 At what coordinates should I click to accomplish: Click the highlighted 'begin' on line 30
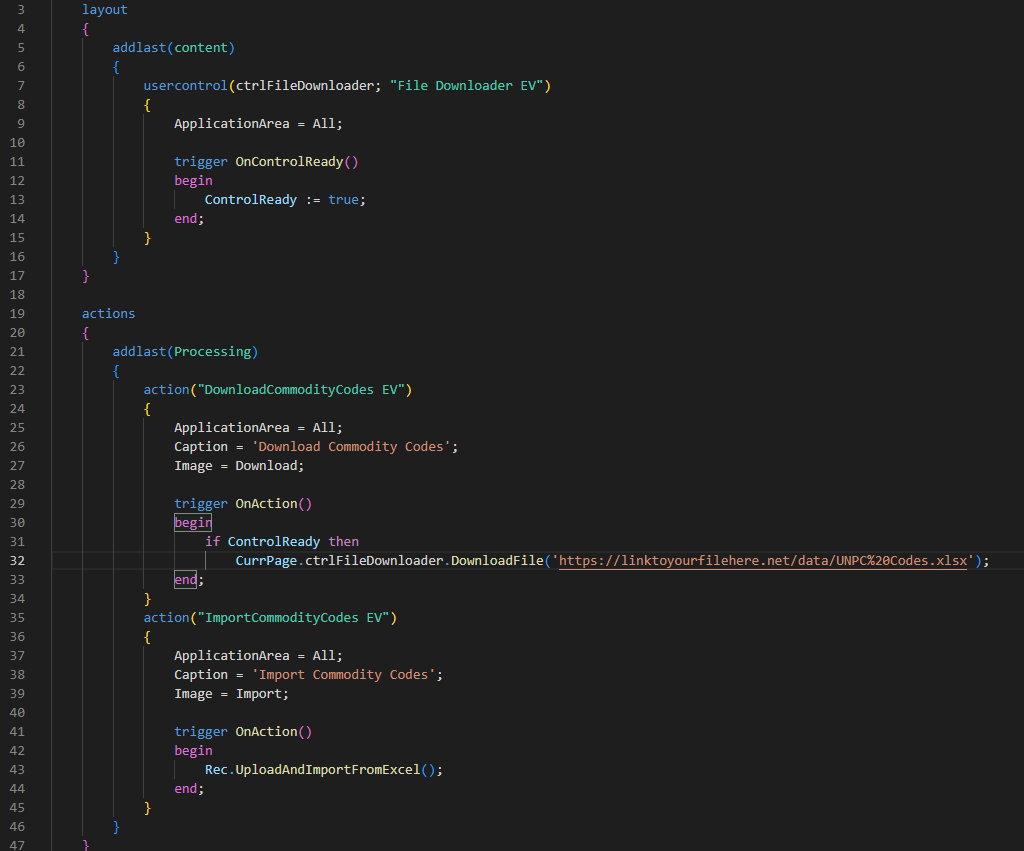pos(193,522)
